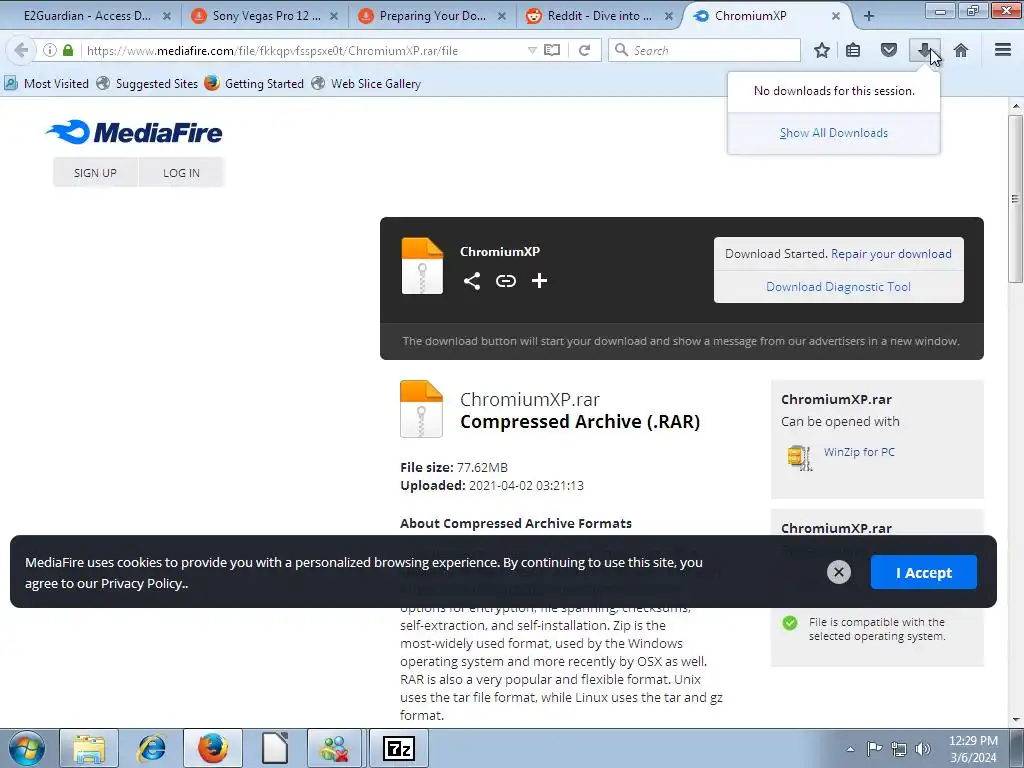Expand the URL history dropdown arrow
The image size is (1024, 768).
[x=532, y=50]
